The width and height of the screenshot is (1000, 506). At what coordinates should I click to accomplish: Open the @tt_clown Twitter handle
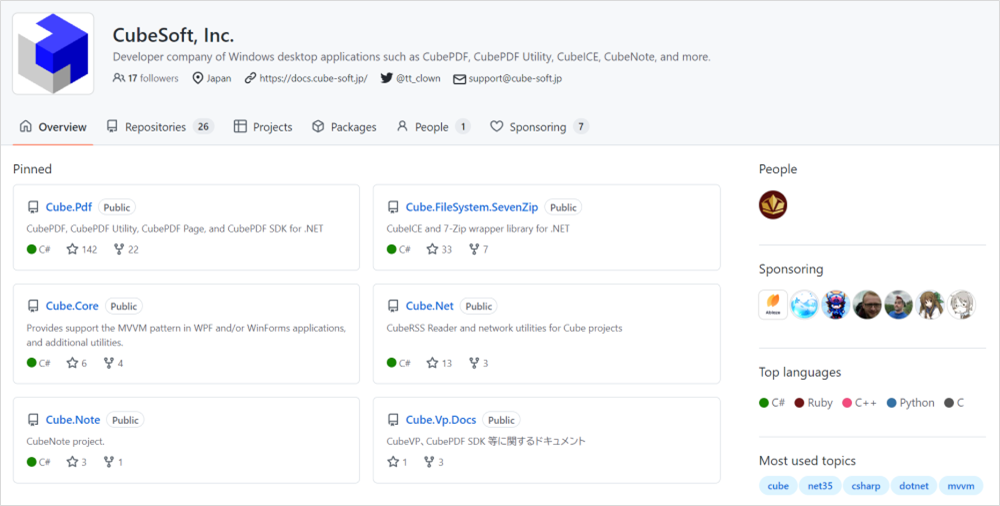[x=418, y=78]
